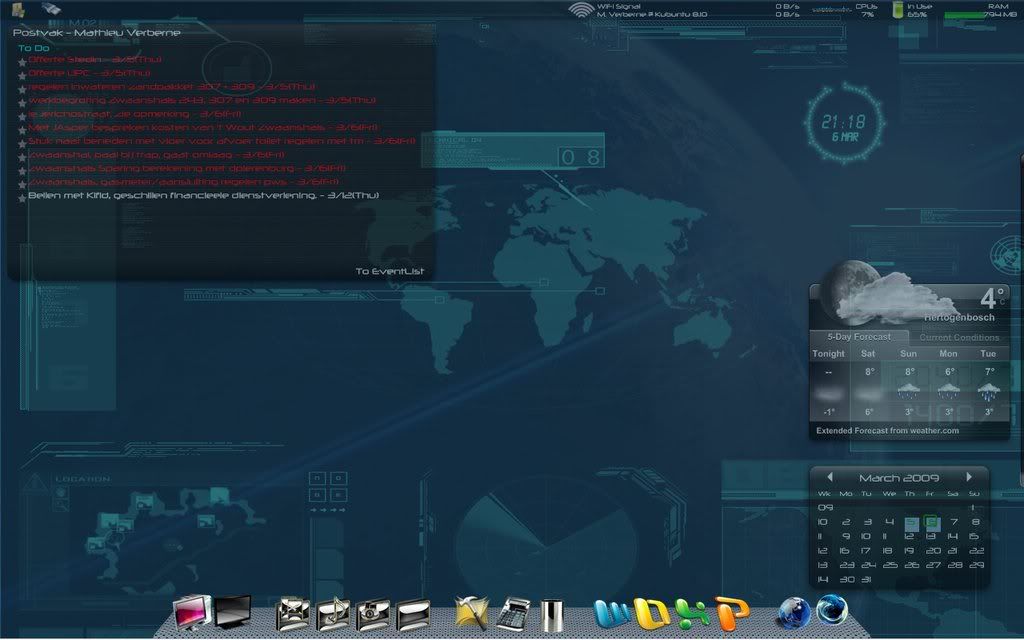Switch to the Current Conditions tab
The image size is (1024, 640).
(x=958, y=337)
